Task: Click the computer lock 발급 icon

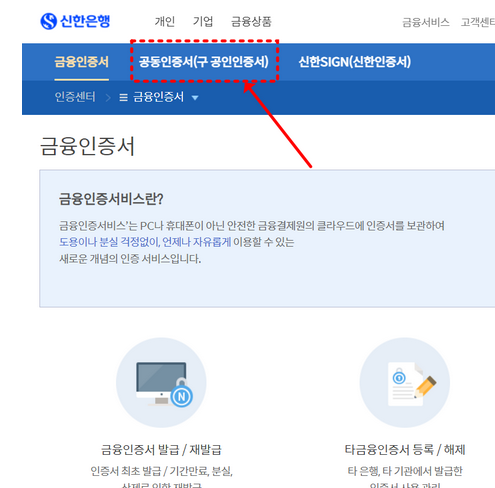Action: [161, 383]
